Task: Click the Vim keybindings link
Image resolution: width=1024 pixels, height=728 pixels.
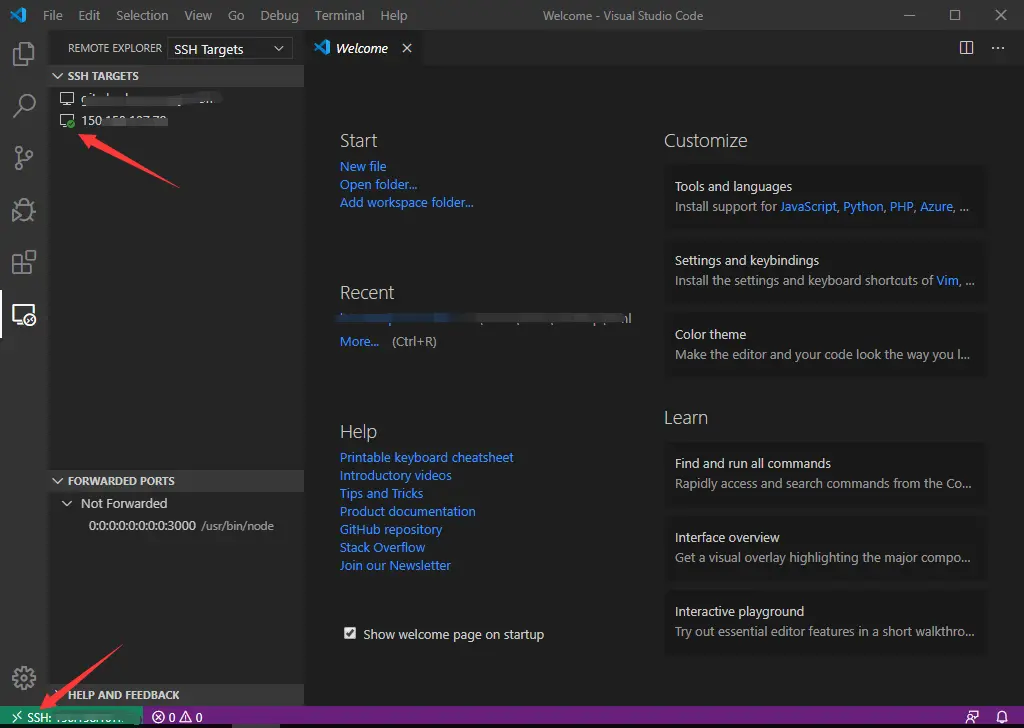Action: coord(947,281)
